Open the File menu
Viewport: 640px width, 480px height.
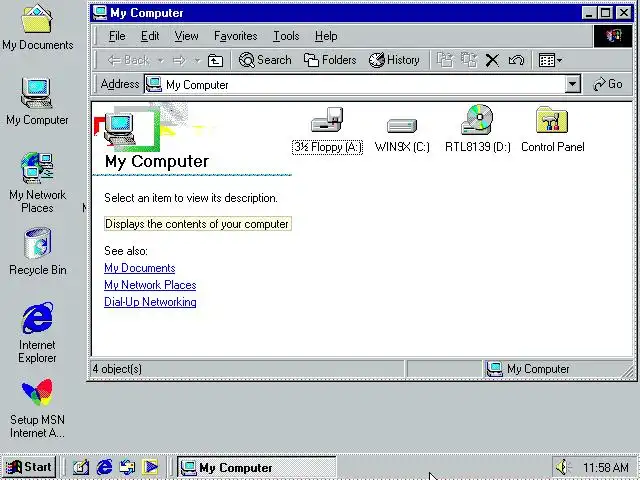pos(117,36)
